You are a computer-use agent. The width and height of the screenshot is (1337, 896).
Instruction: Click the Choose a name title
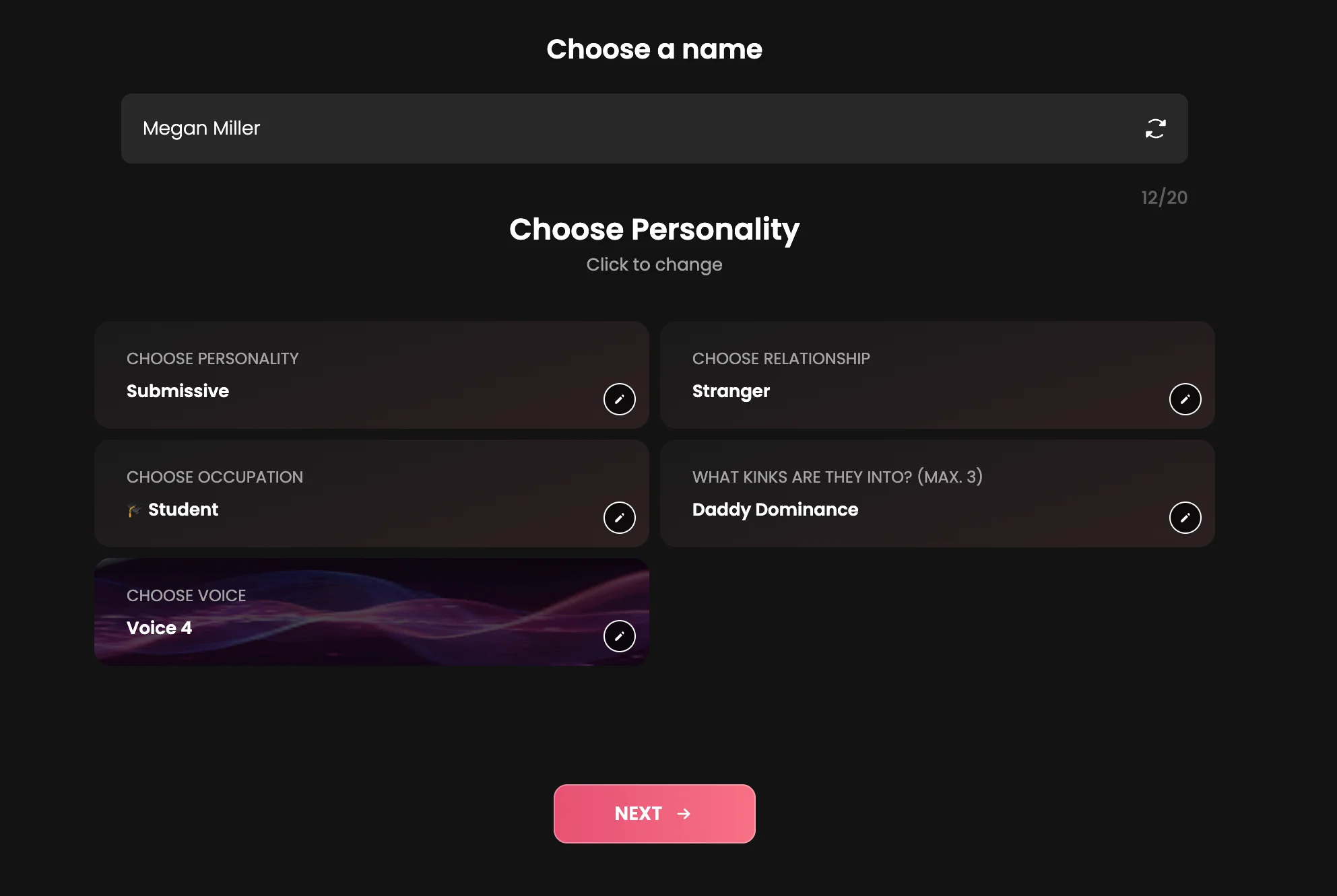(x=654, y=48)
